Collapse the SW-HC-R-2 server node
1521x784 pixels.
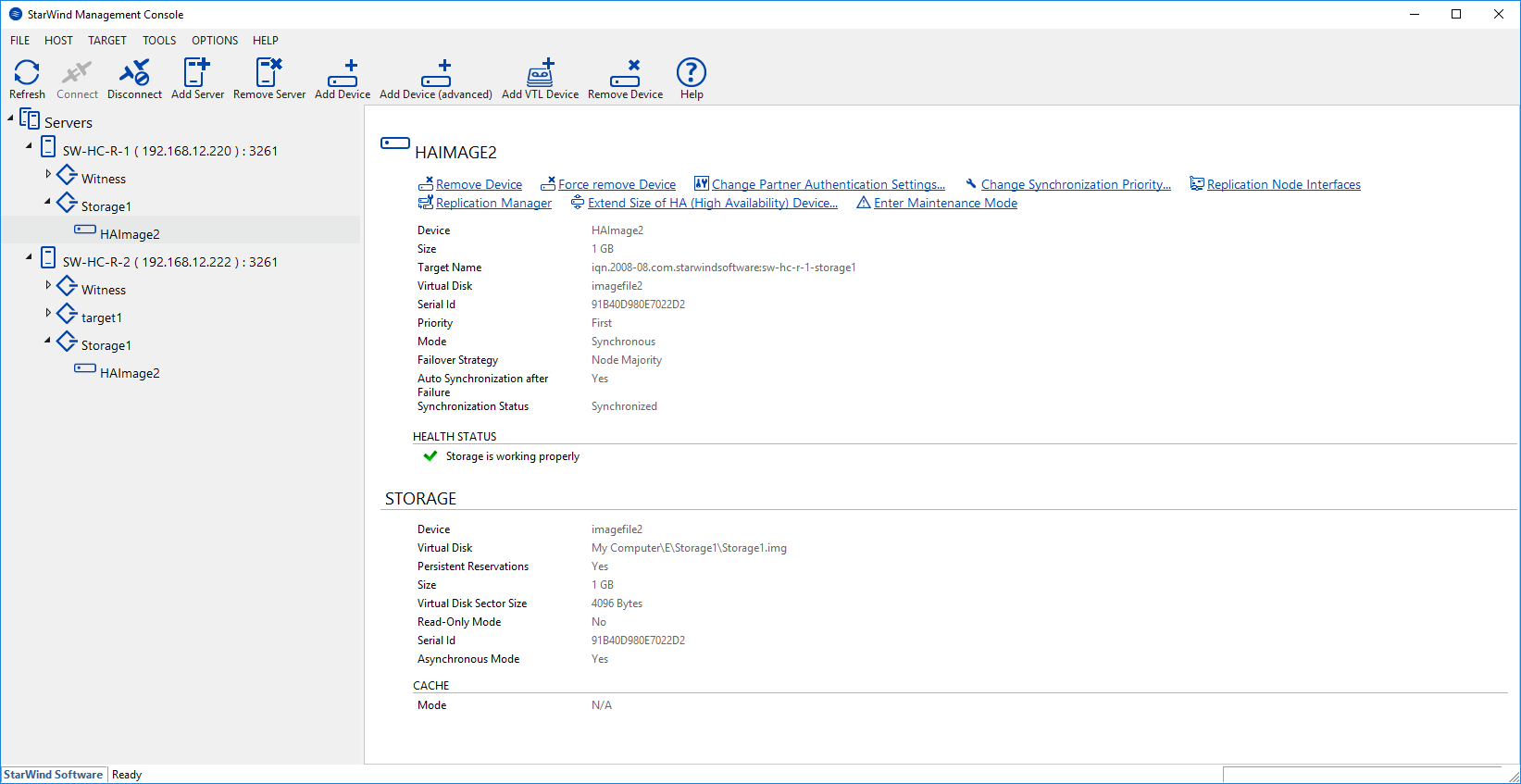click(x=30, y=257)
